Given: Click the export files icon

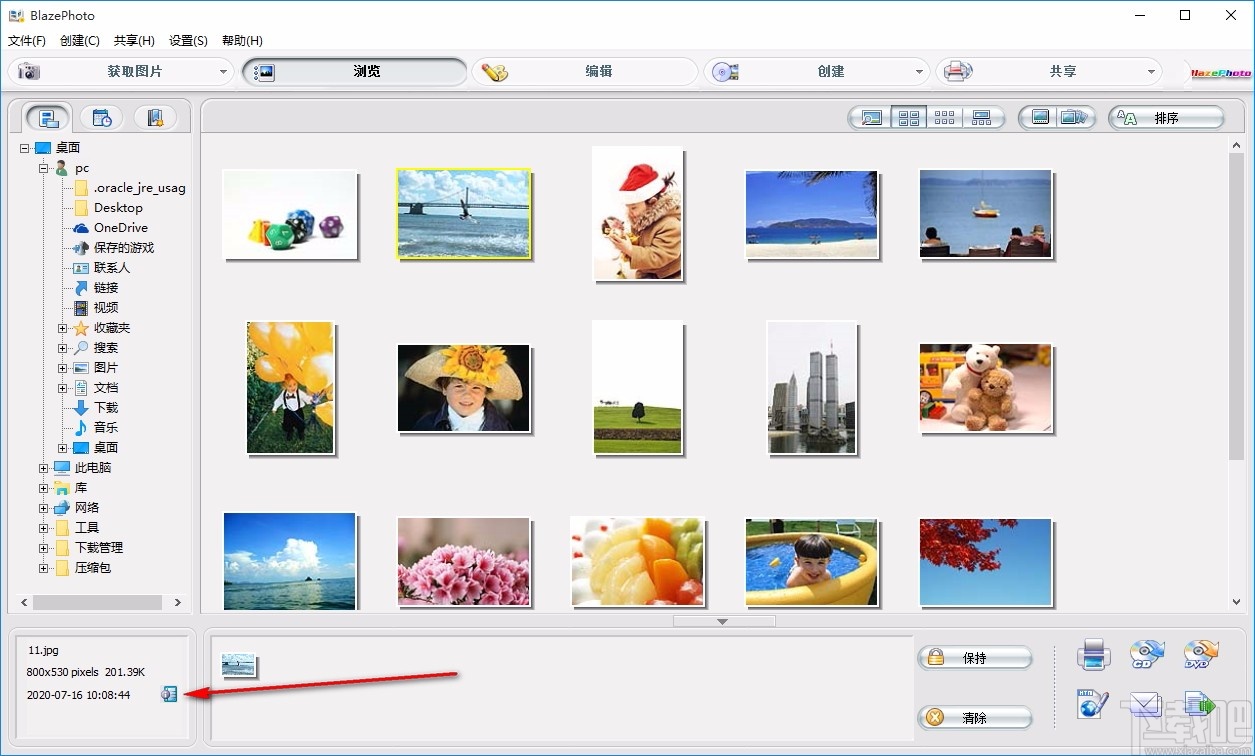Looking at the screenshot, I should 1200,707.
